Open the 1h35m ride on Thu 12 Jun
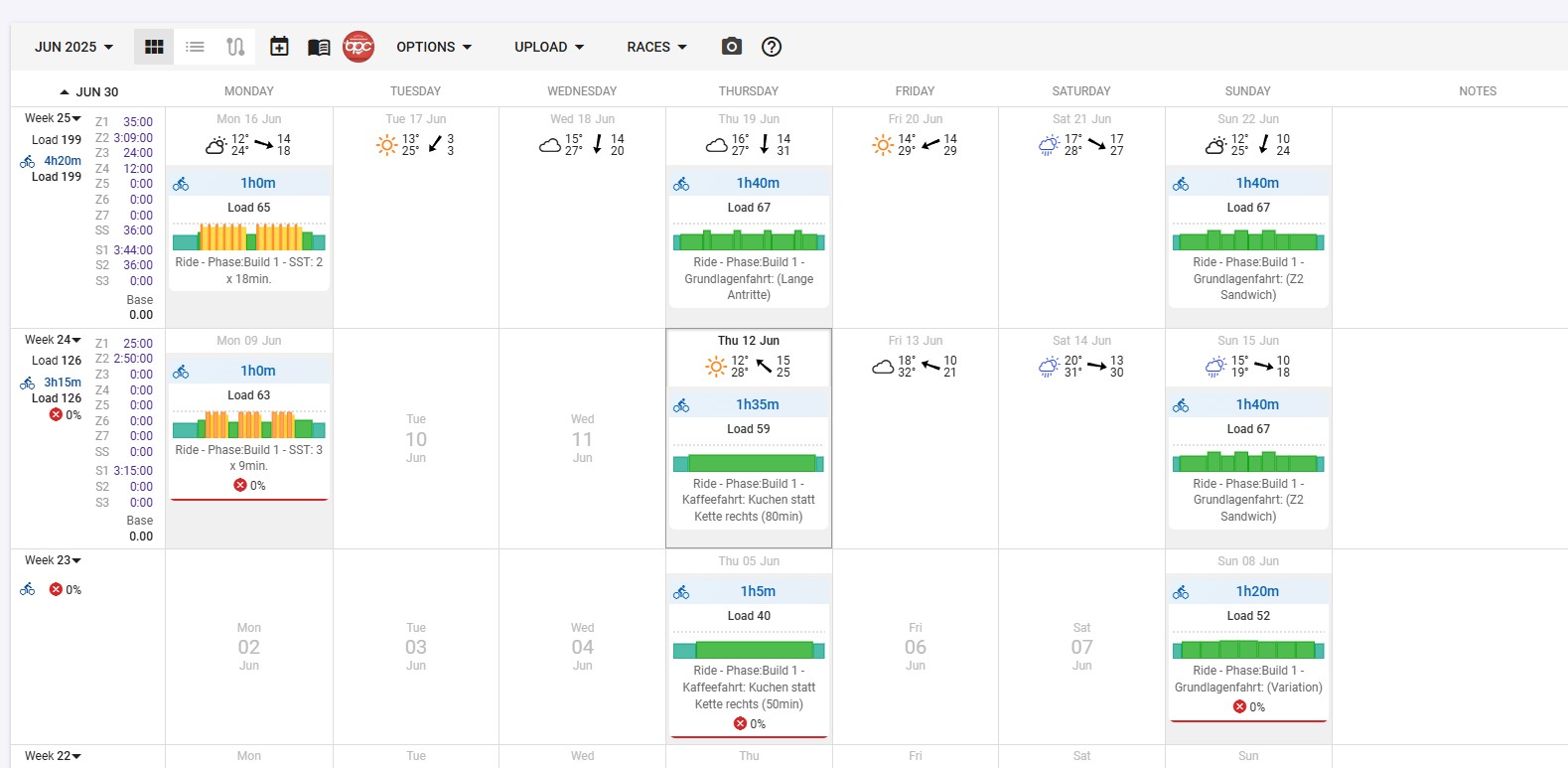 [757, 404]
